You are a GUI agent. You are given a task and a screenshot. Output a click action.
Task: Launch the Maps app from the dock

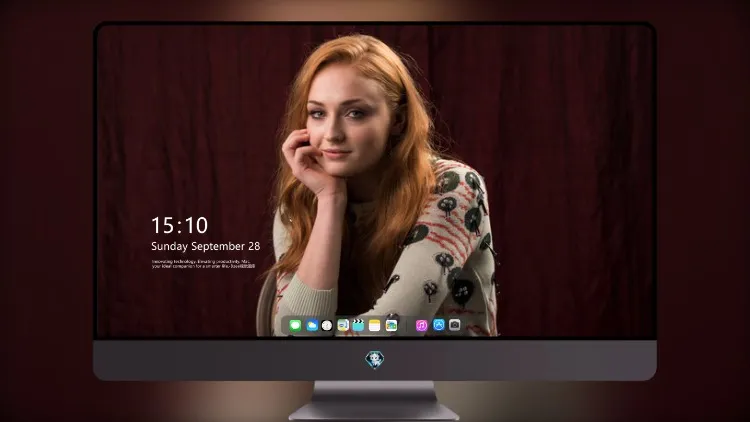(x=343, y=325)
